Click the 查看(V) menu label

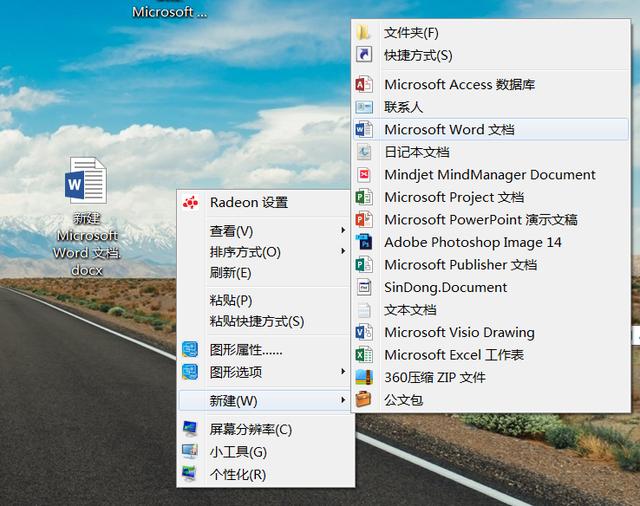(231, 231)
